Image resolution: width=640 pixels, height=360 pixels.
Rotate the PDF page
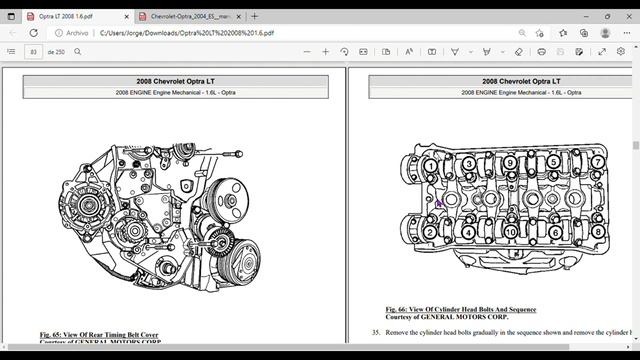344,52
